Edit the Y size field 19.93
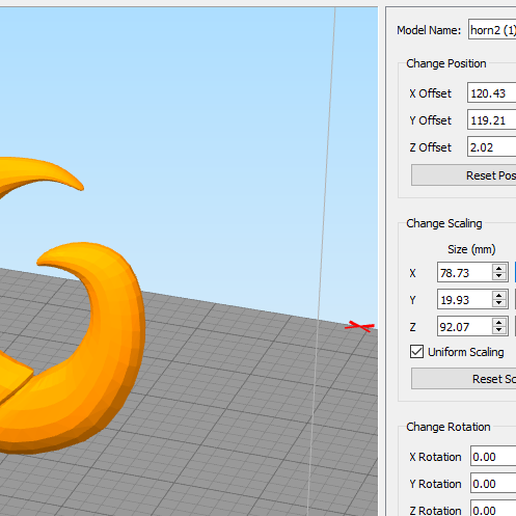The height and width of the screenshot is (516, 516). point(464,299)
